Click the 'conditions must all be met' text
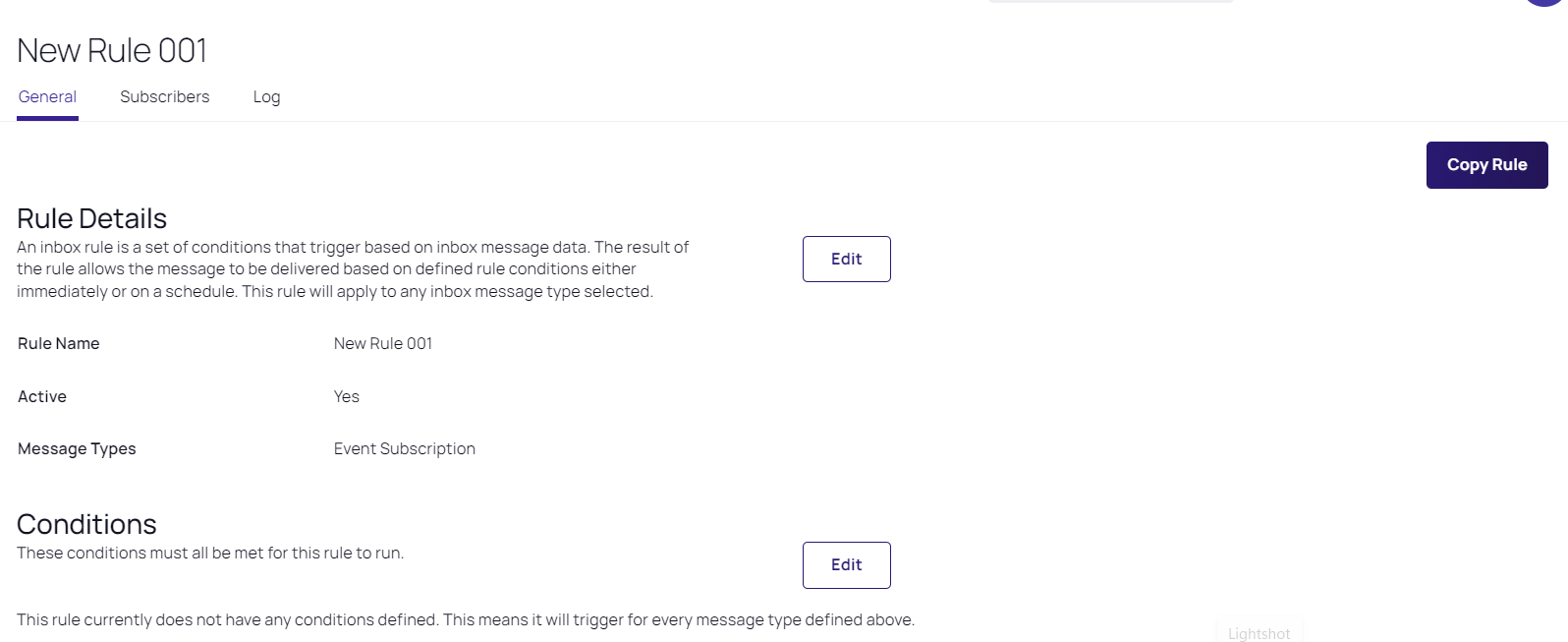This screenshot has height=642, width=1568. [210, 554]
